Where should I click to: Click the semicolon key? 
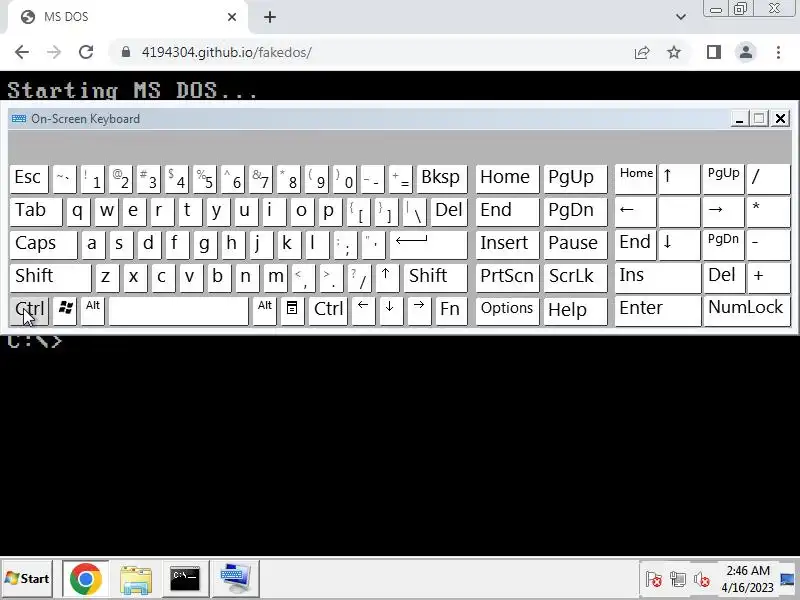coord(344,244)
